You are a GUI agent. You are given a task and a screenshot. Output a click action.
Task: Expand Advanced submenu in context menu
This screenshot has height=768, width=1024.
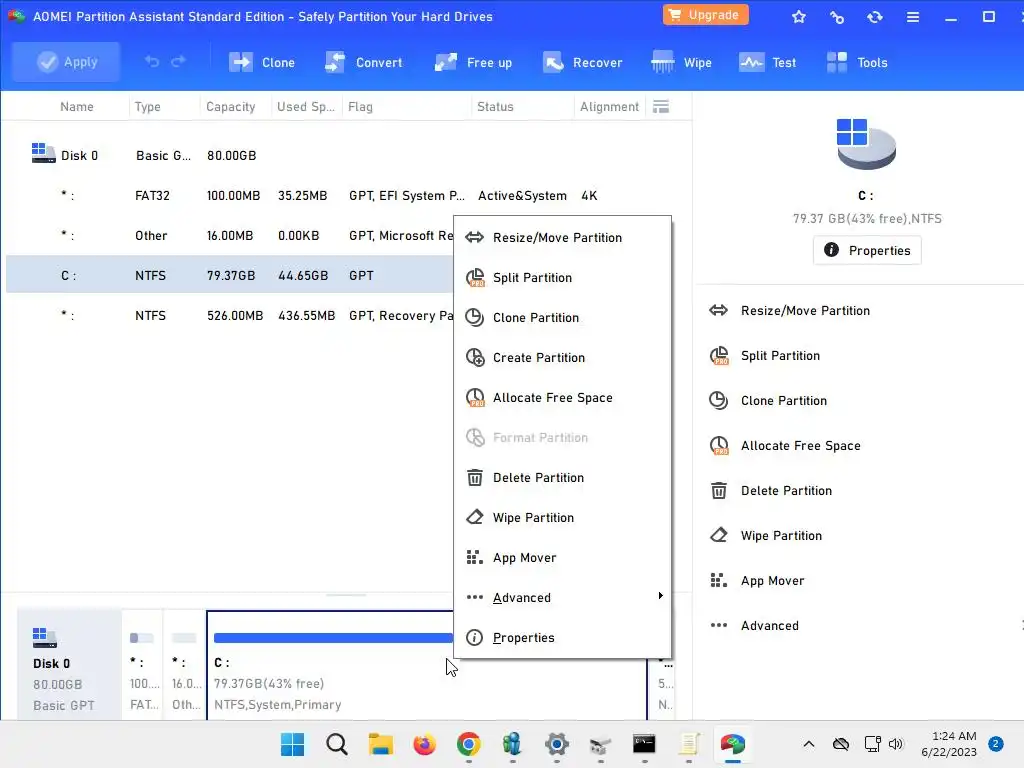click(x=562, y=598)
